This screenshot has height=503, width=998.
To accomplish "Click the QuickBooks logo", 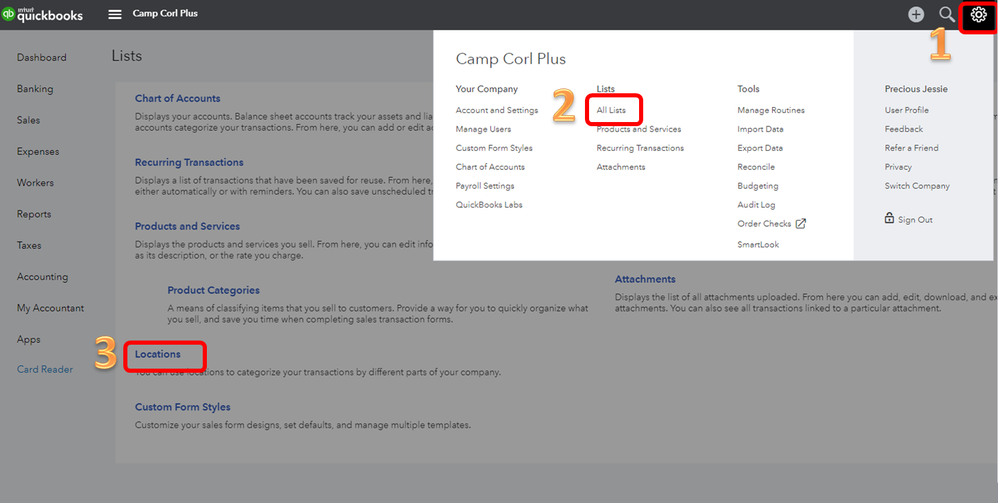I will (x=43, y=14).
